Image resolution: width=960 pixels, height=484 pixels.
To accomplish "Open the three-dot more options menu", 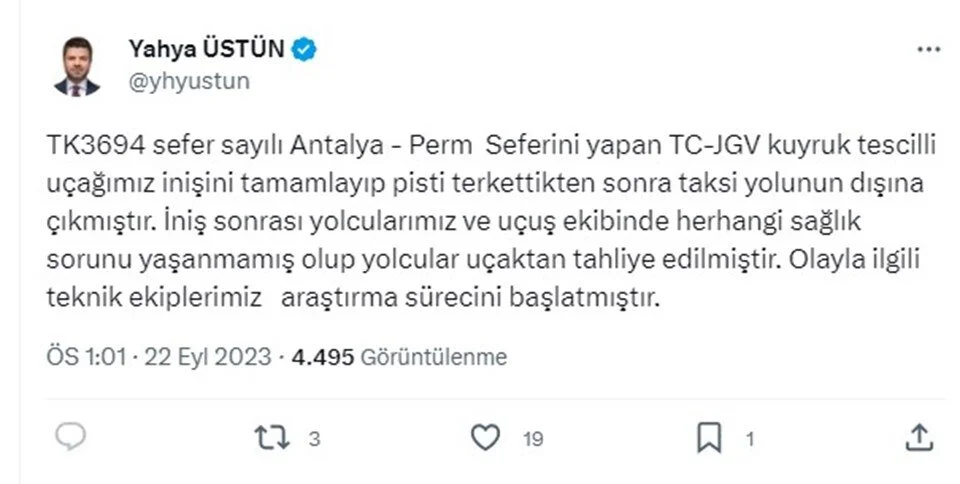I will coord(927,49).
